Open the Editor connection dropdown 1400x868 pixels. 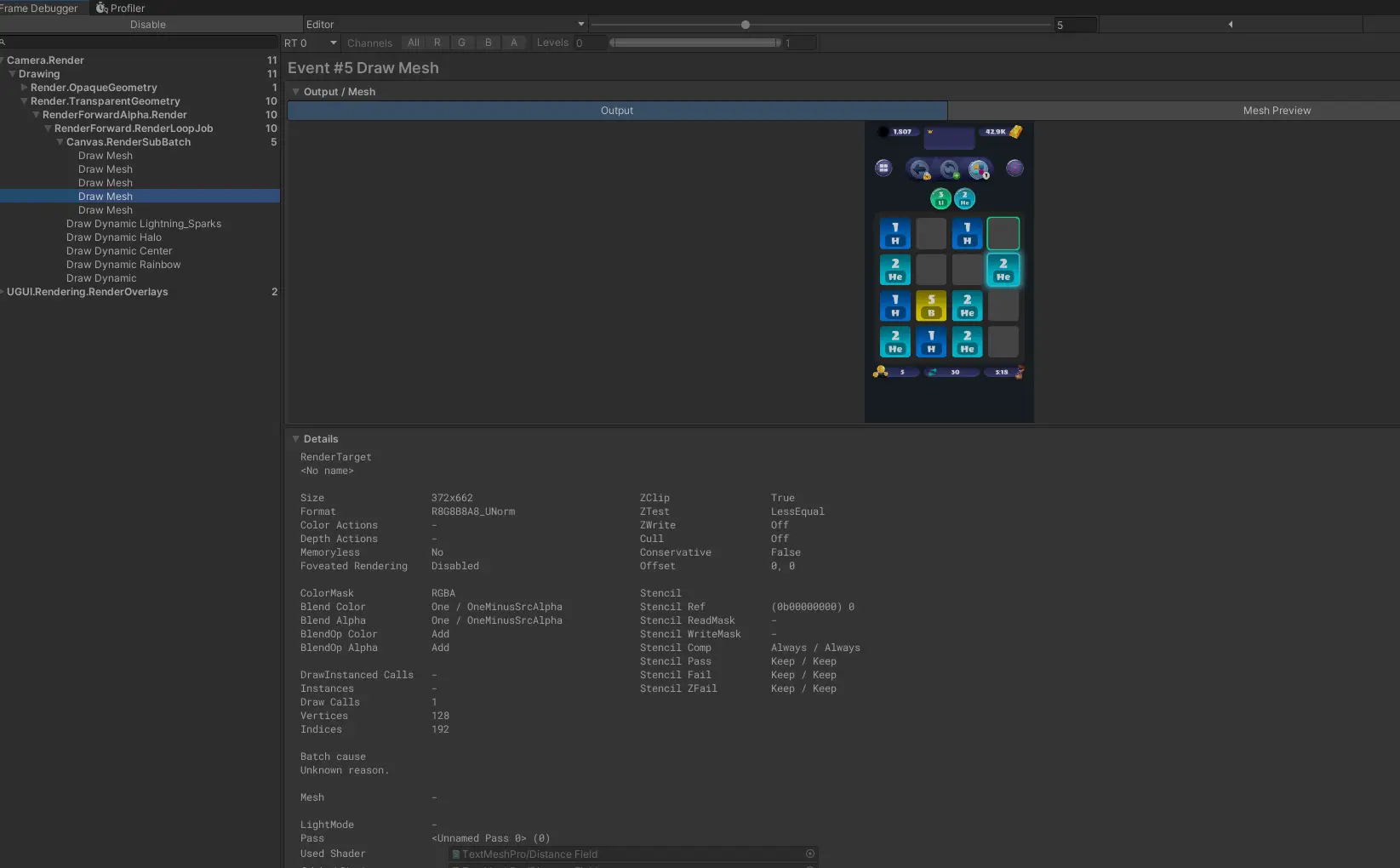[x=445, y=25]
